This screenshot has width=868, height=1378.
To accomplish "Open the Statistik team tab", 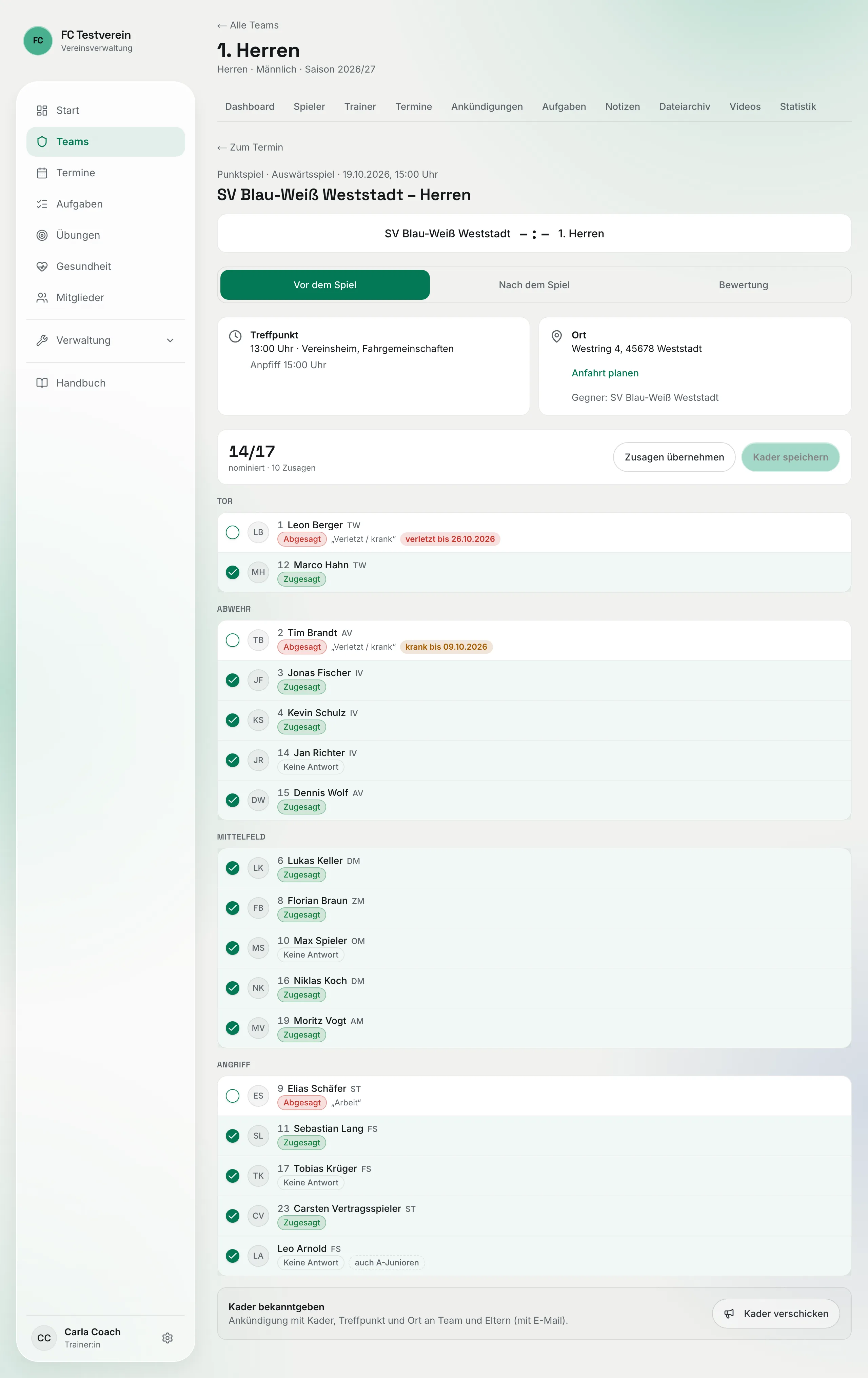I will (x=797, y=106).
